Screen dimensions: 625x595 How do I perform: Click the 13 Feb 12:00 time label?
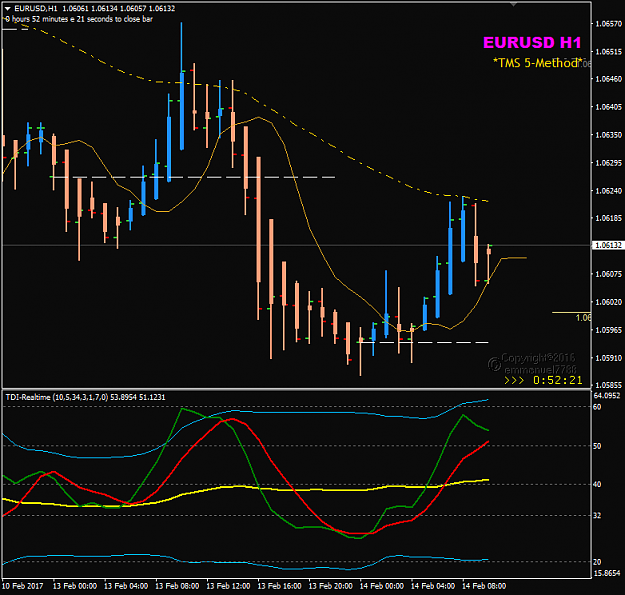point(228,586)
